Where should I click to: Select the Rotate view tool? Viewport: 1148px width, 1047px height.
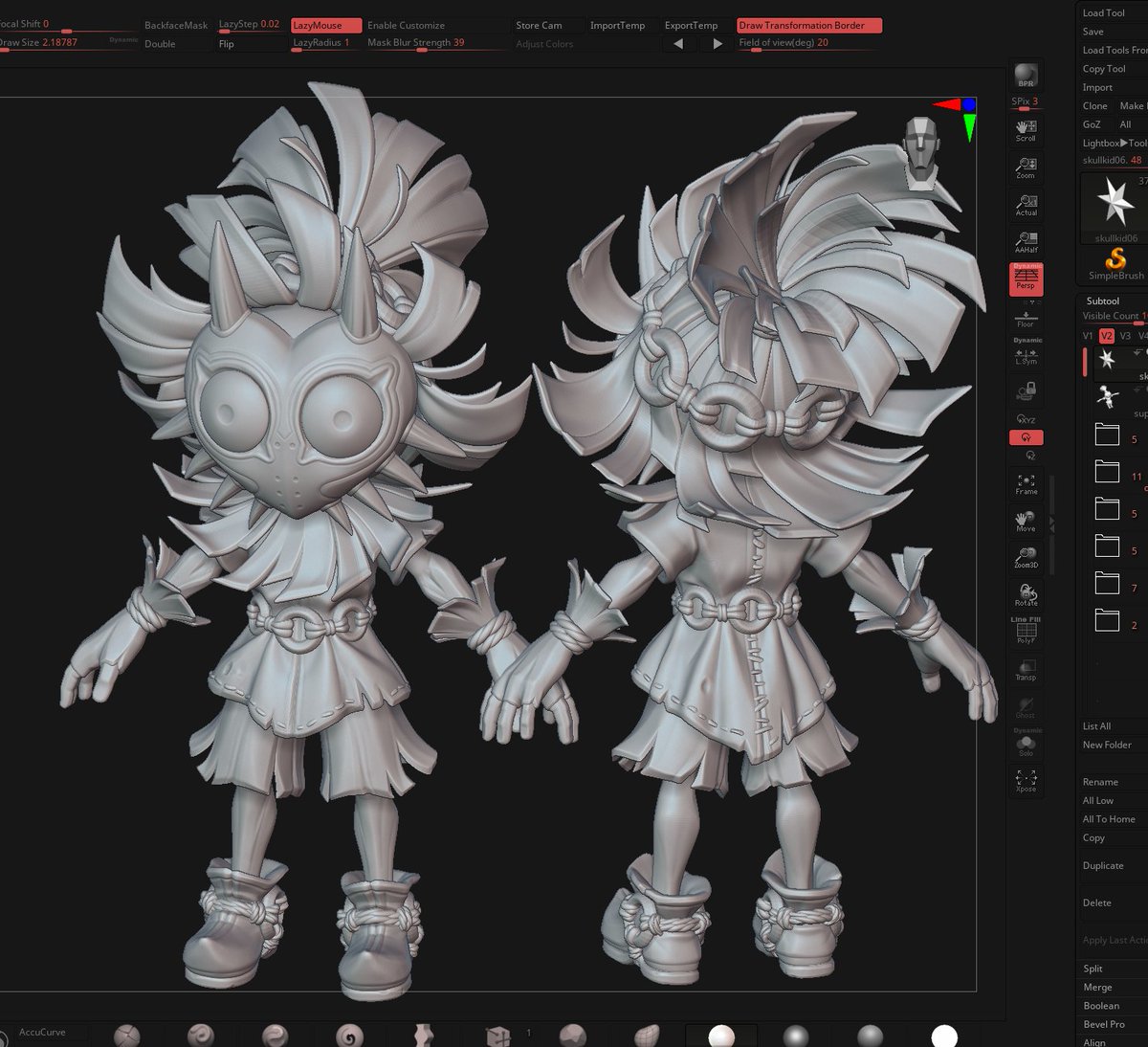[1026, 595]
